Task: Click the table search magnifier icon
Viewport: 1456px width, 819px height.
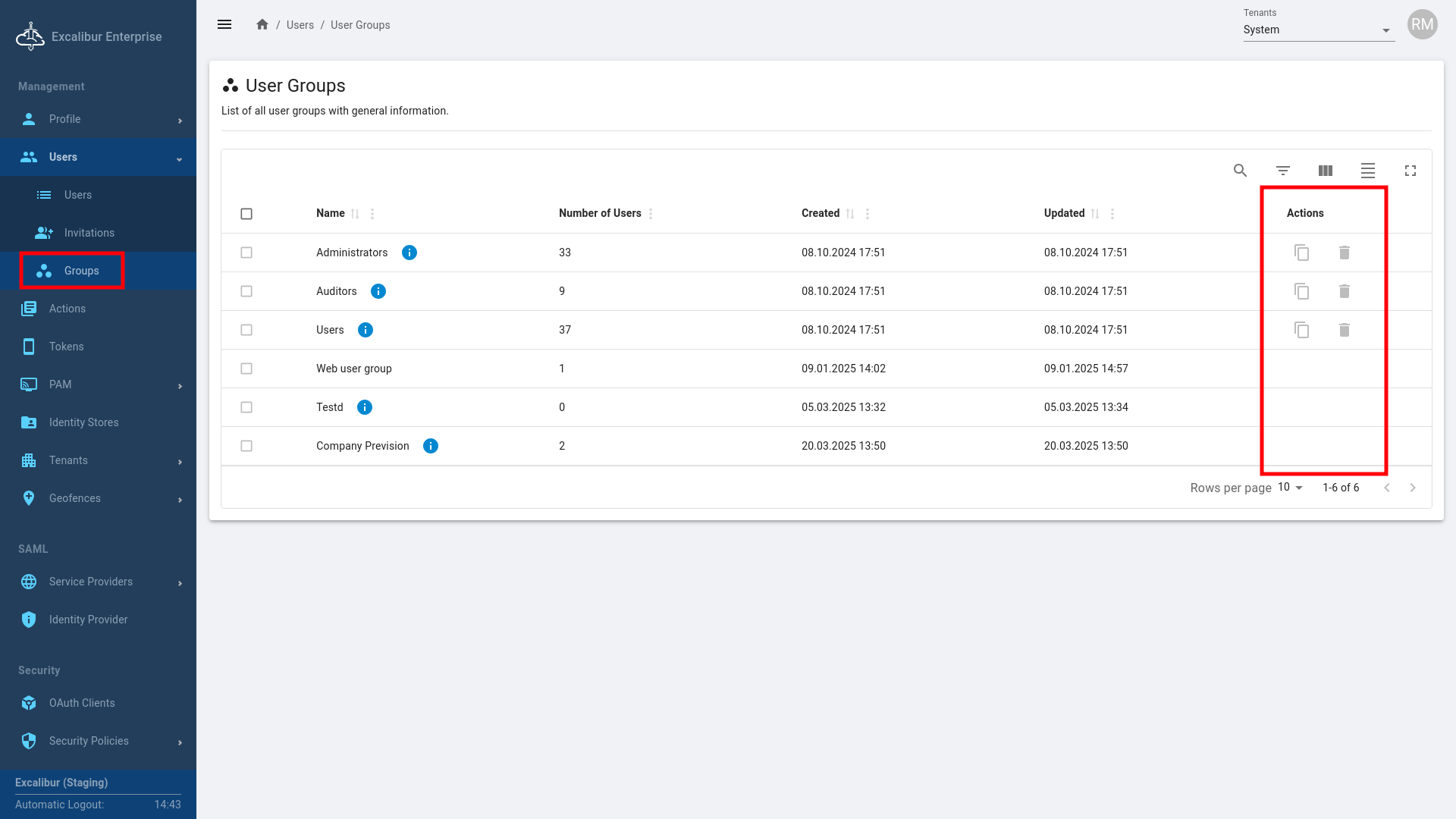Action: point(1240,171)
